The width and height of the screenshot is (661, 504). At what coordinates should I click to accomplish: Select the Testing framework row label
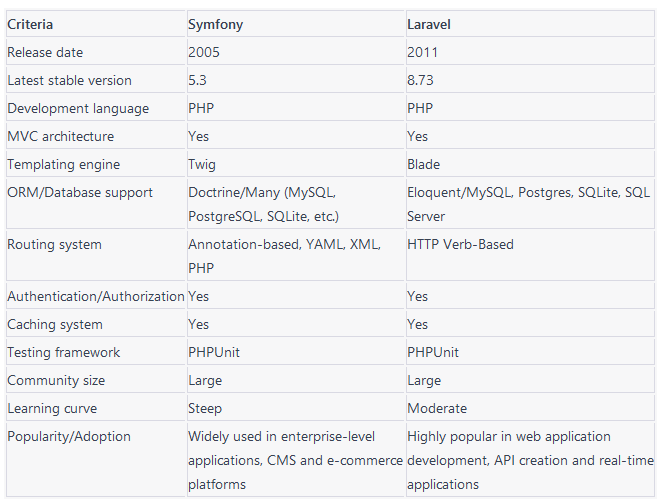coord(96,352)
